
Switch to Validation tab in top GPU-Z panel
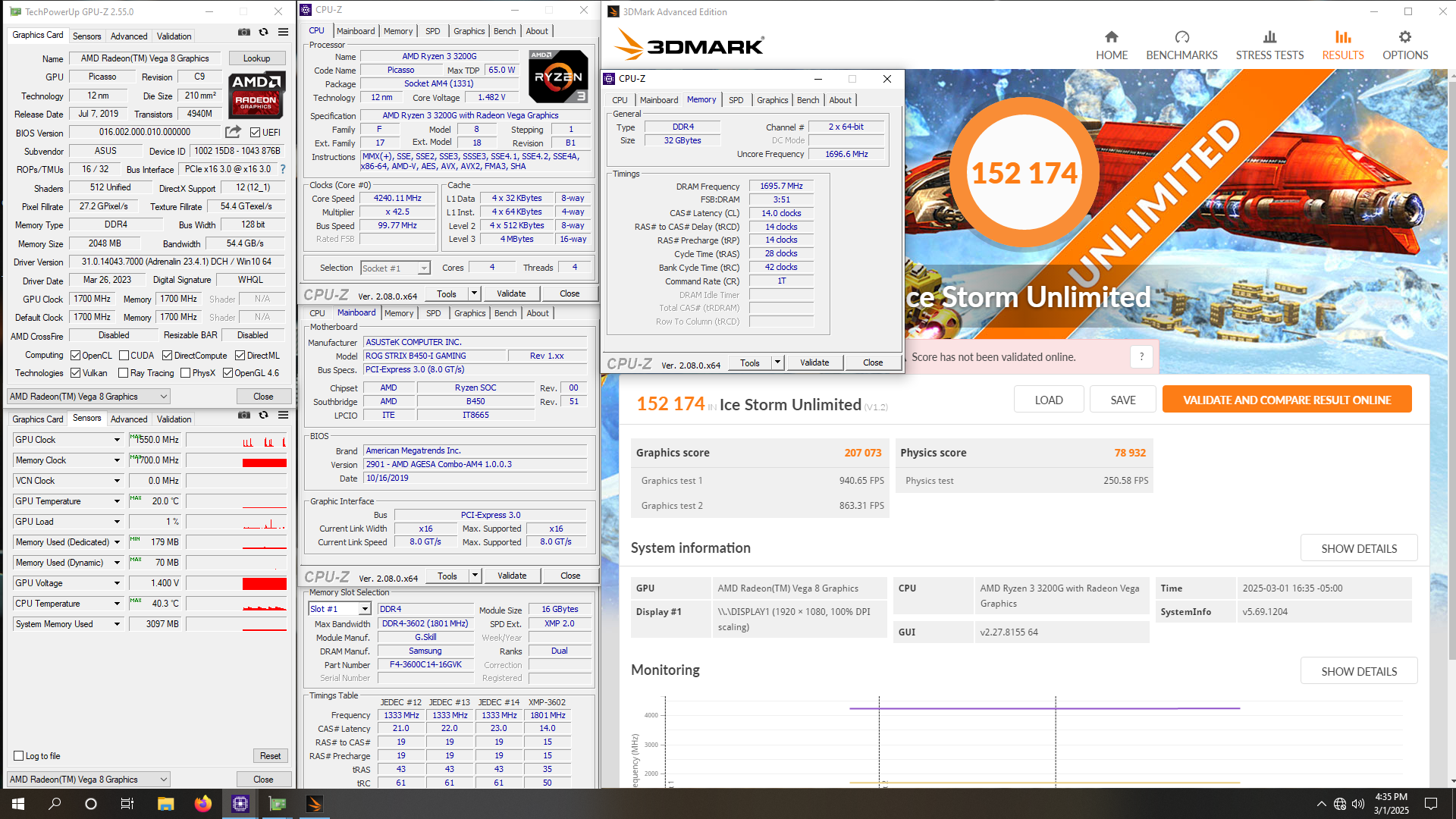(x=174, y=36)
